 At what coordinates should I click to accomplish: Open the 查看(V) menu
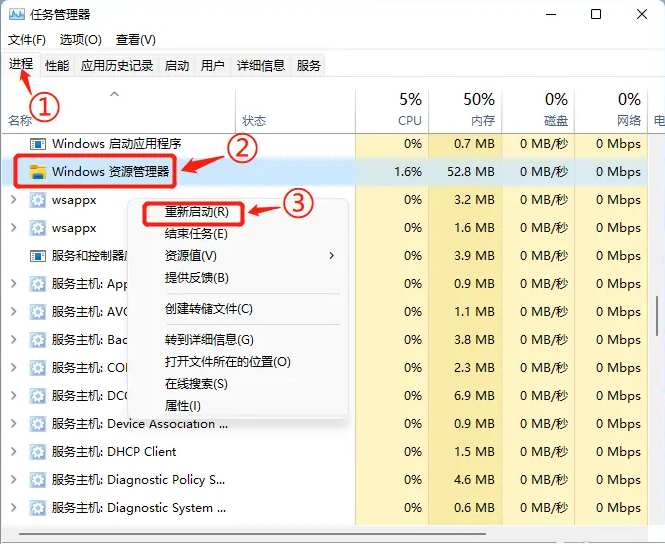pos(136,40)
